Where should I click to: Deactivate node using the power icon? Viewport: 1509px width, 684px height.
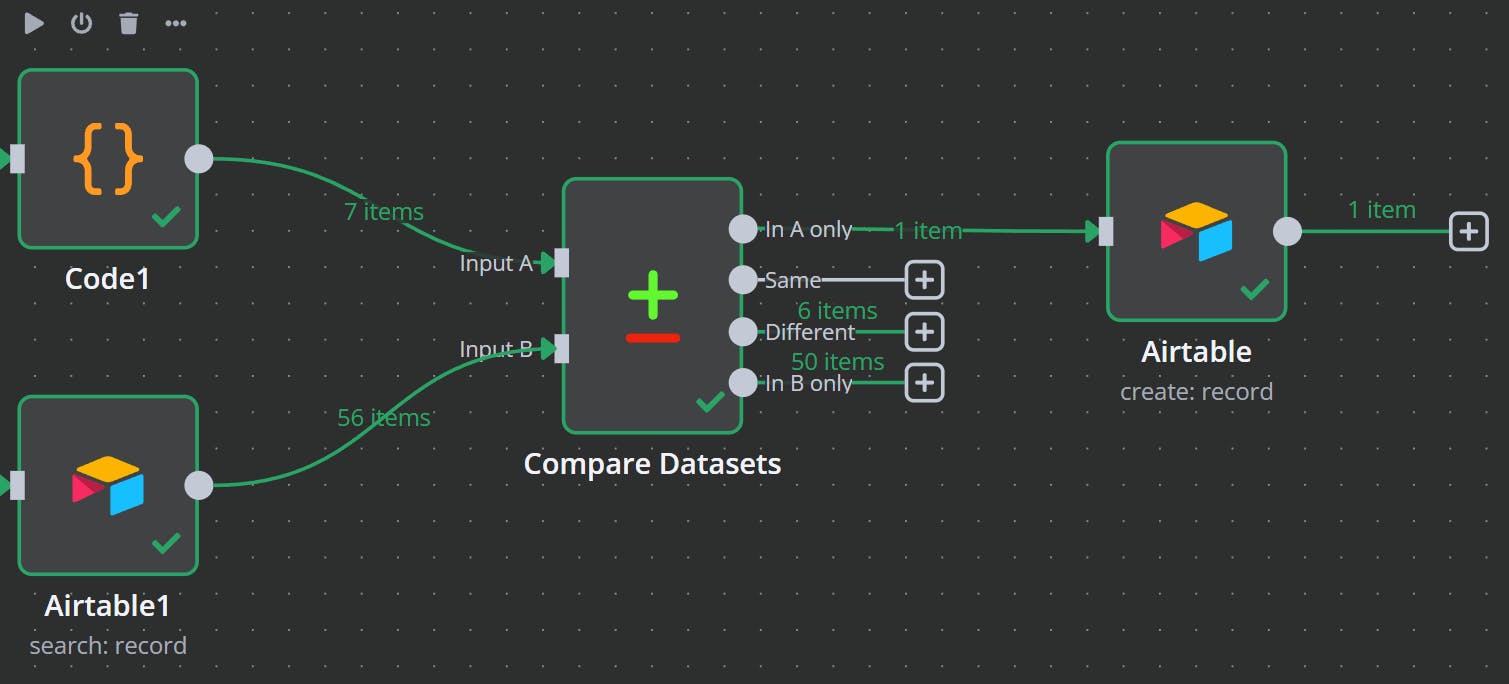tap(81, 23)
